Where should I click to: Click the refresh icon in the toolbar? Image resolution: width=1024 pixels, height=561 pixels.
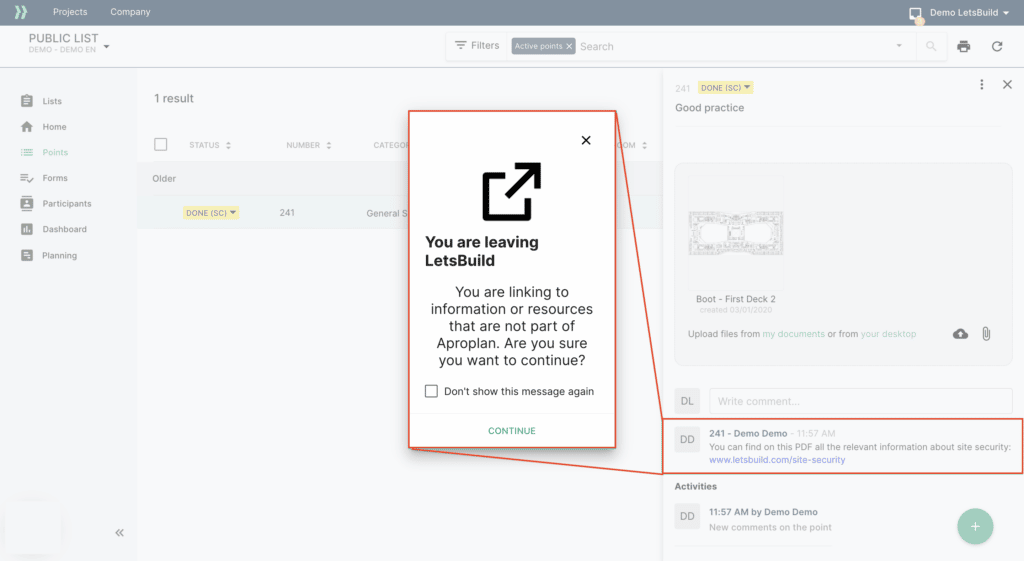pos(996,46)
